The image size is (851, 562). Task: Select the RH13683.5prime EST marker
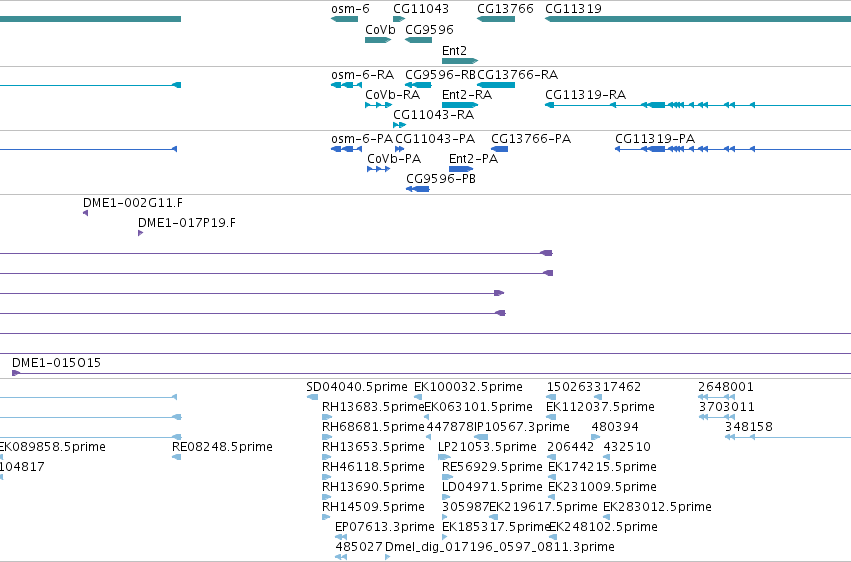[327, 417]
